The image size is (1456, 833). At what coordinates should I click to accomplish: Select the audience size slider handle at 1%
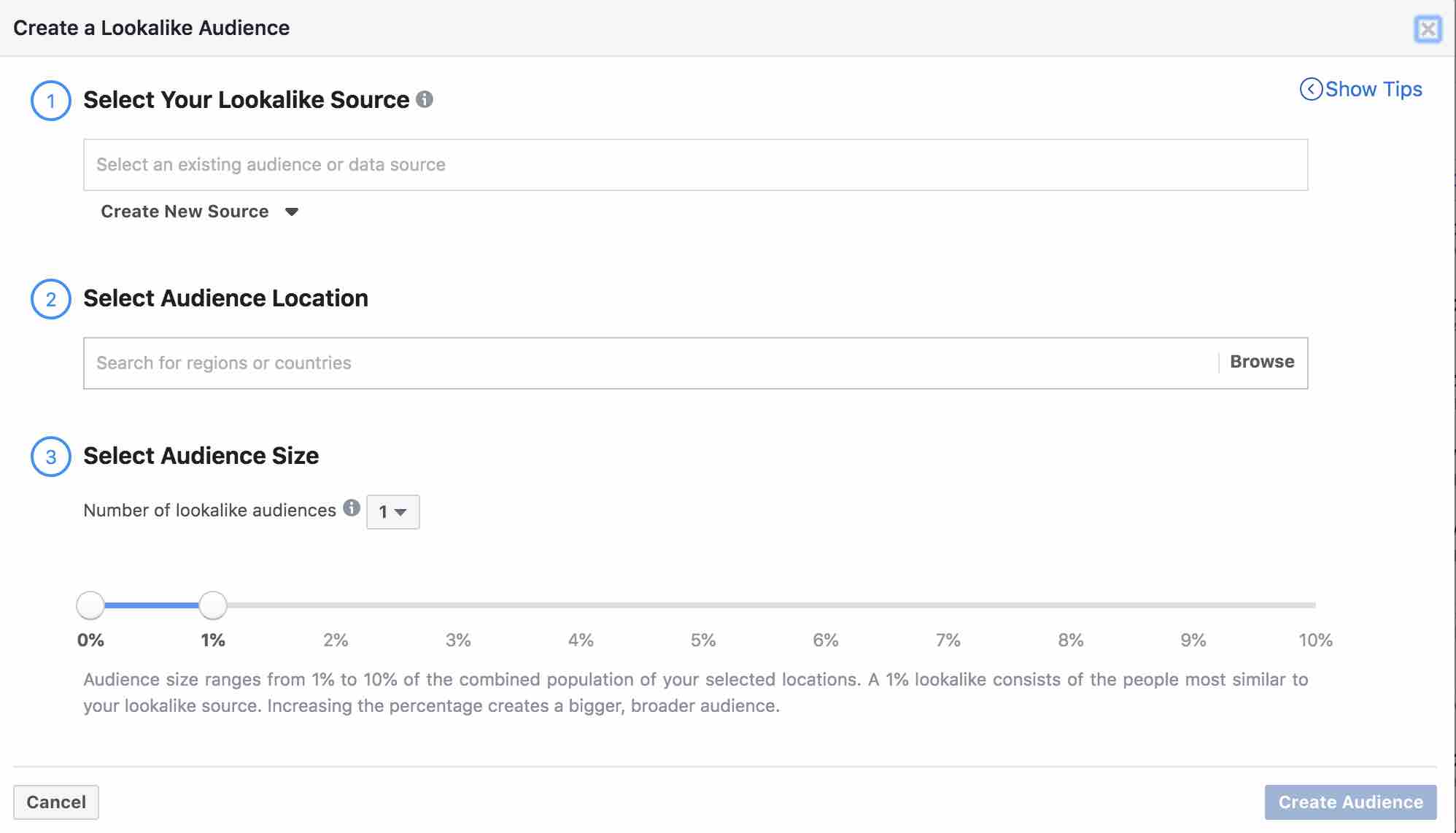(212, 605)
